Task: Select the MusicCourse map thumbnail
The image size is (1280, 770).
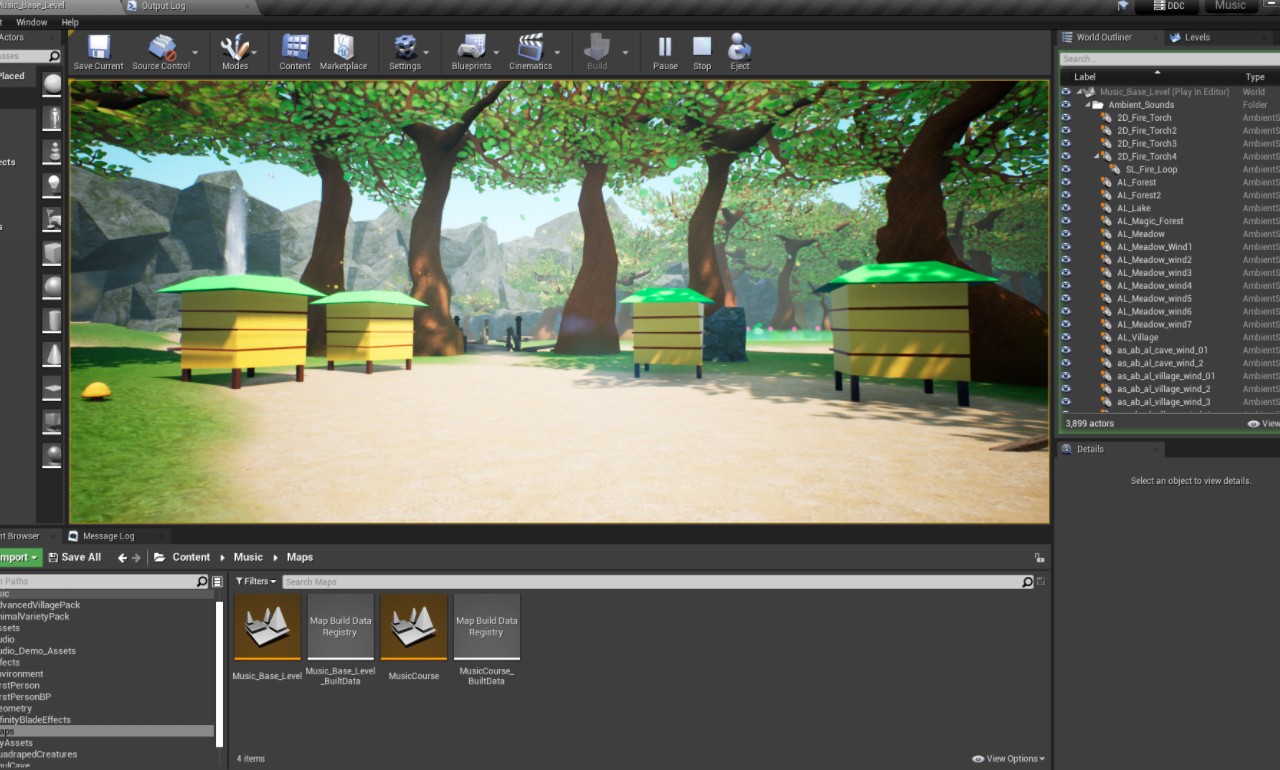Action: tap(414, 627)
